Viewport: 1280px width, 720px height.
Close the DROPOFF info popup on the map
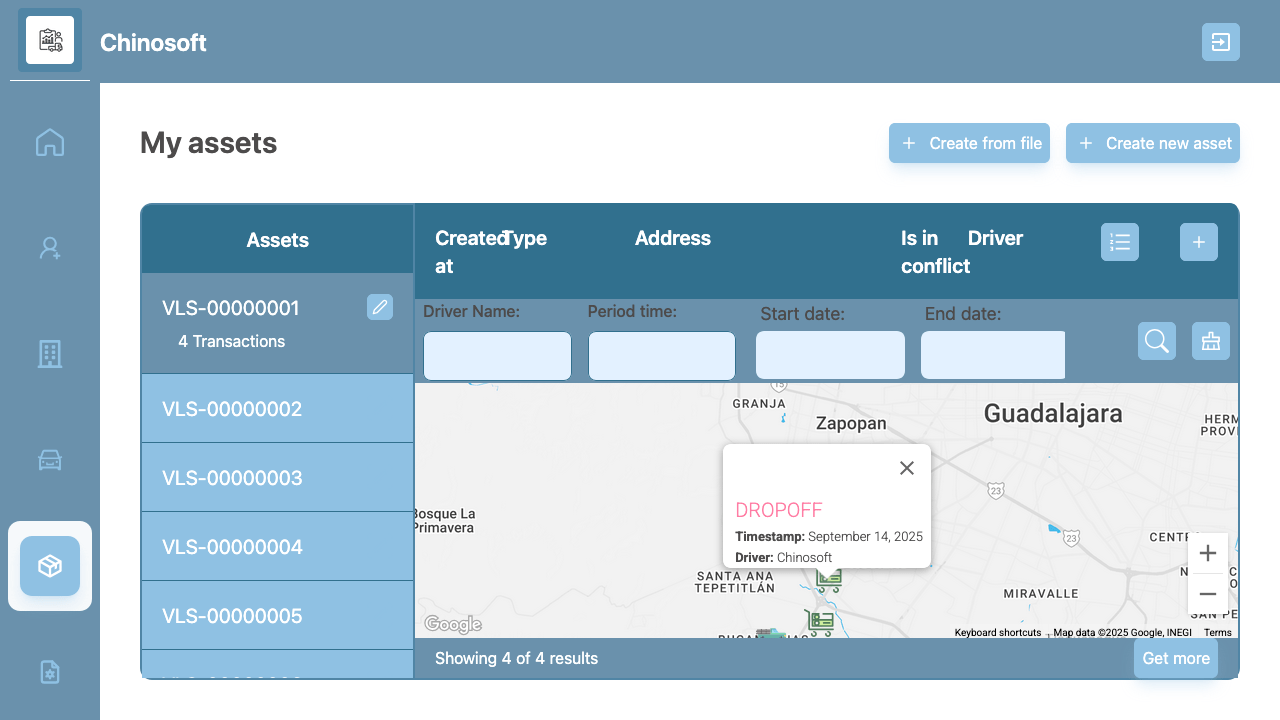[906, 467]
